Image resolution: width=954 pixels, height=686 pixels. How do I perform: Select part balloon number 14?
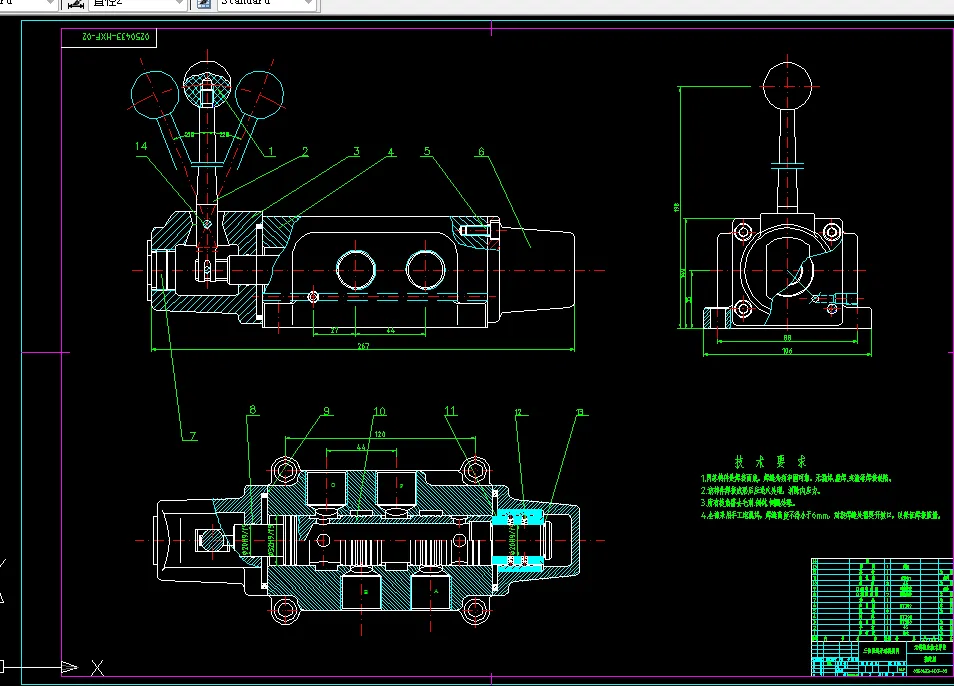point(141,146)
